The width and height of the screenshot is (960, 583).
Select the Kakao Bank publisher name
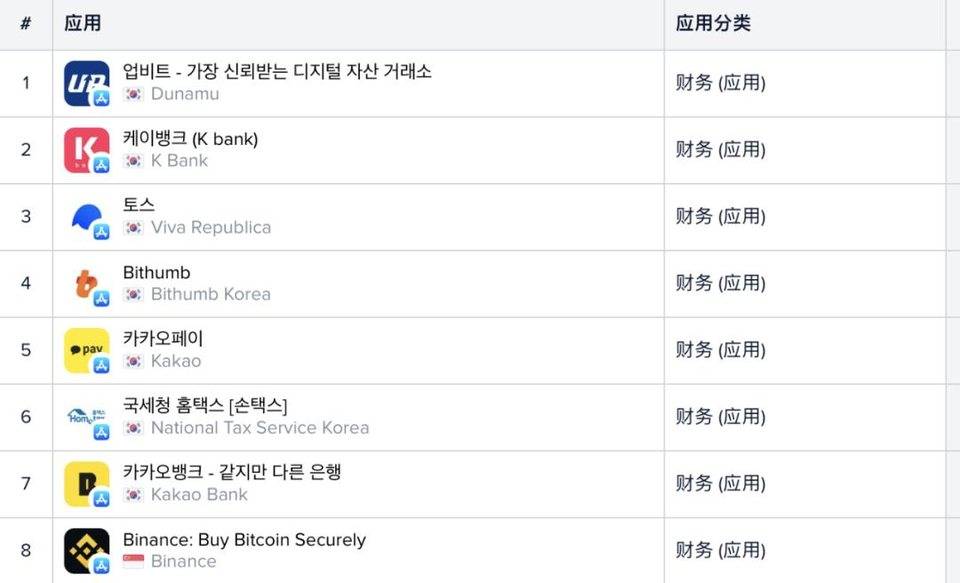pyautogui.click(x=199, y=495)
